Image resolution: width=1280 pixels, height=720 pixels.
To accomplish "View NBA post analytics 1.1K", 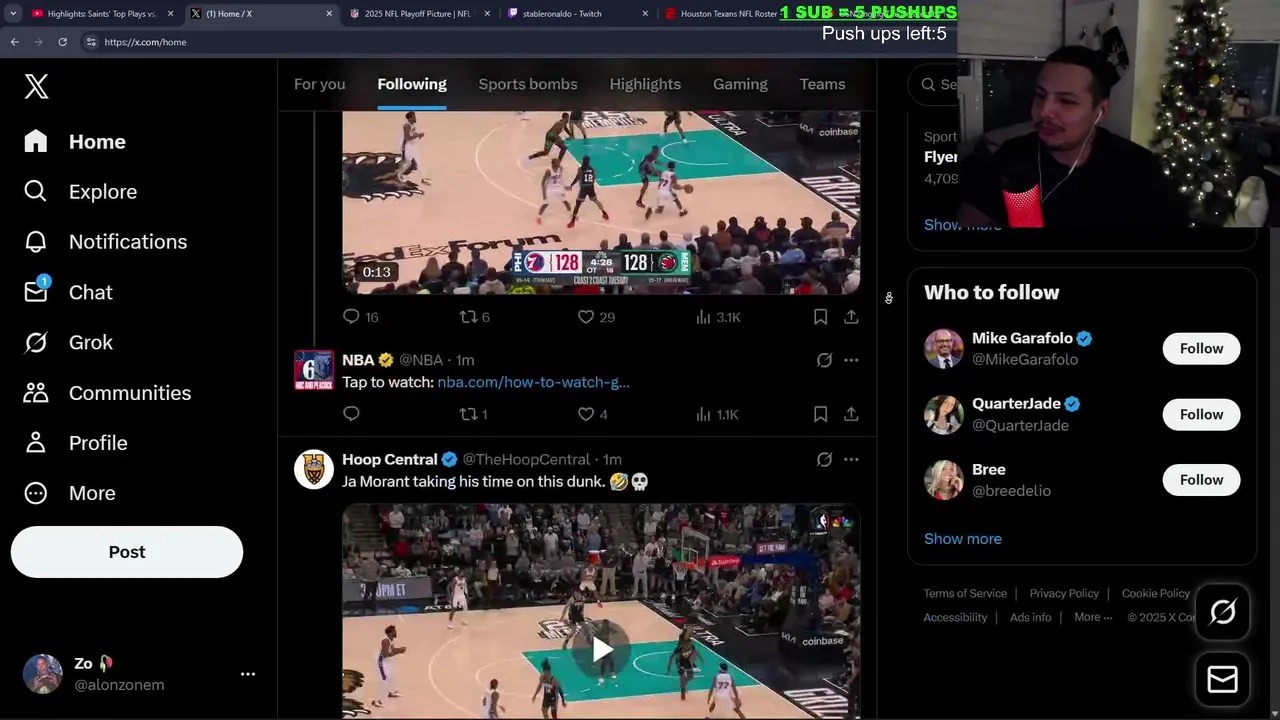I will pos(717,414).
